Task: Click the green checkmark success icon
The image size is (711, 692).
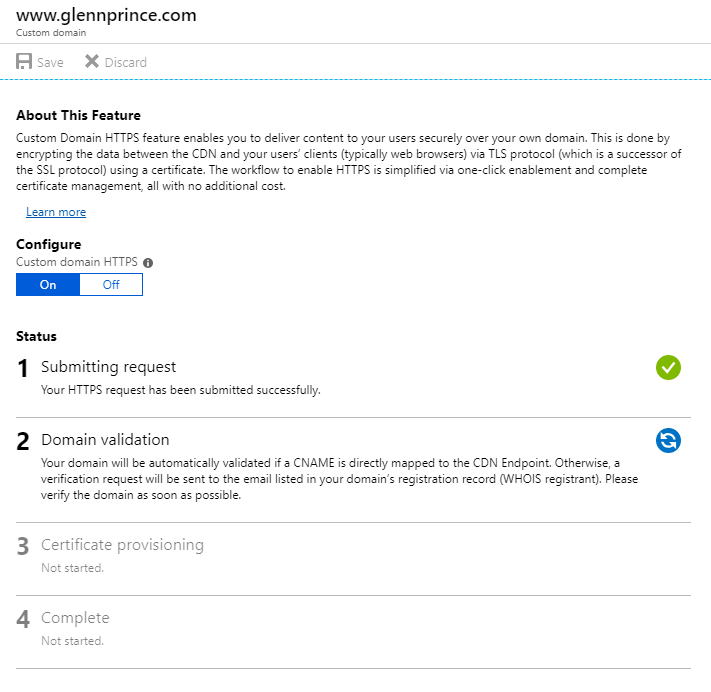Action: coord(668,368)
